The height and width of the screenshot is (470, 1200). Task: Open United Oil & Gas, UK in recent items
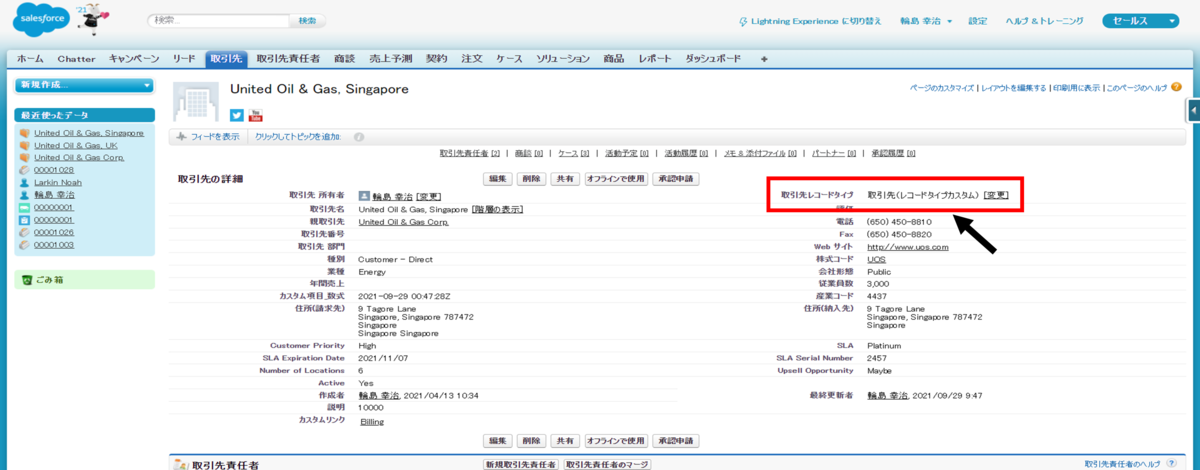(75, 145)
